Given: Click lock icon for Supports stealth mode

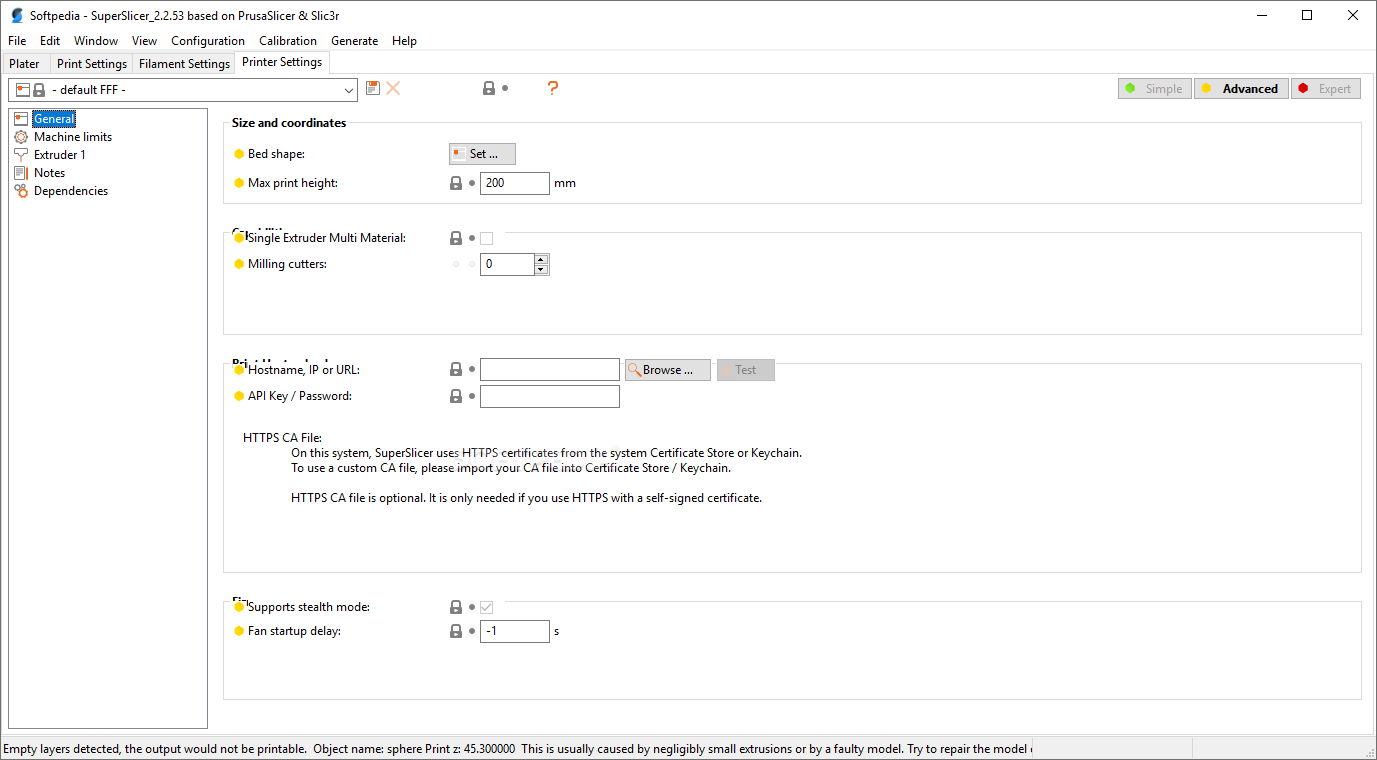Looking at the screenshot, I should [456, 607].
